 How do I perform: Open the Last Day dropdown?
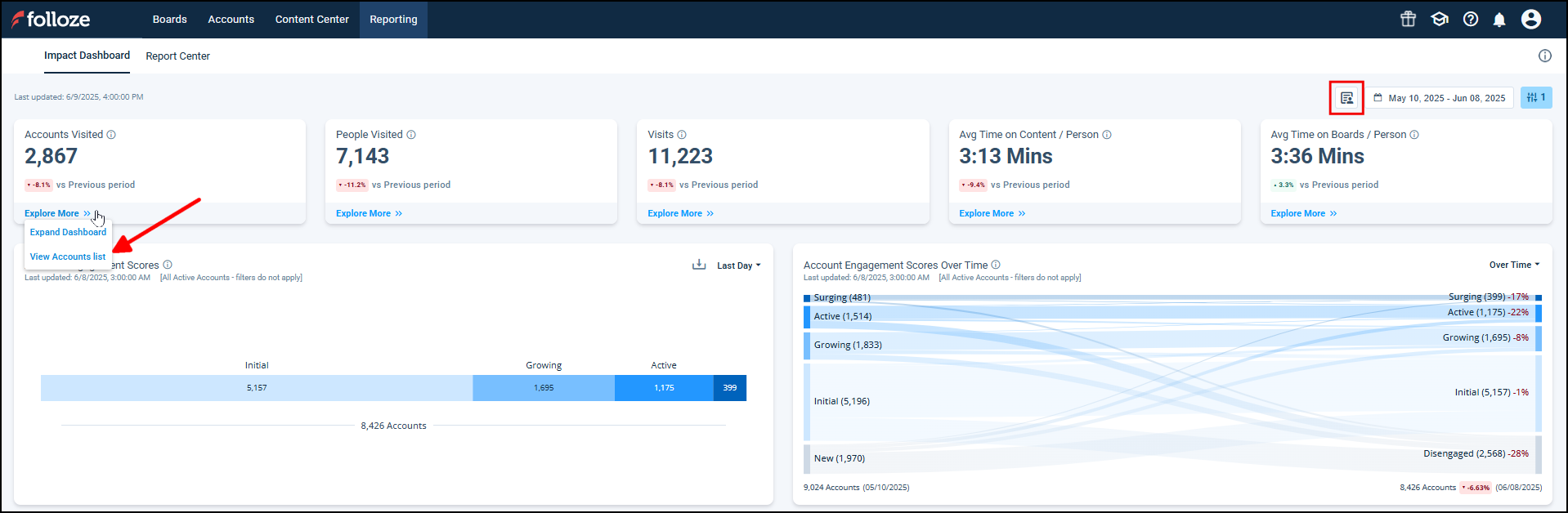(738, 265)
